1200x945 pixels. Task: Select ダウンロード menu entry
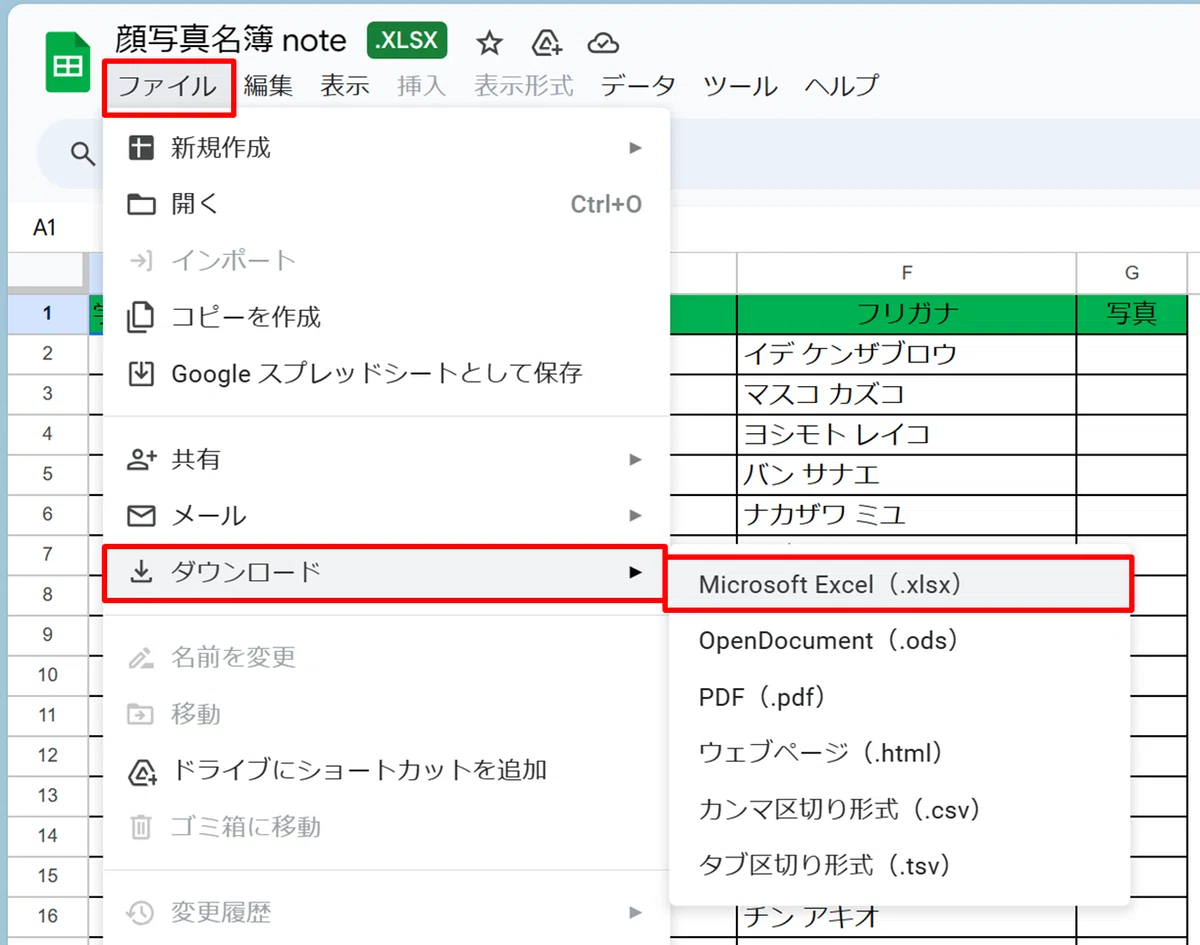pyautogui.click(x=384, y=572)
